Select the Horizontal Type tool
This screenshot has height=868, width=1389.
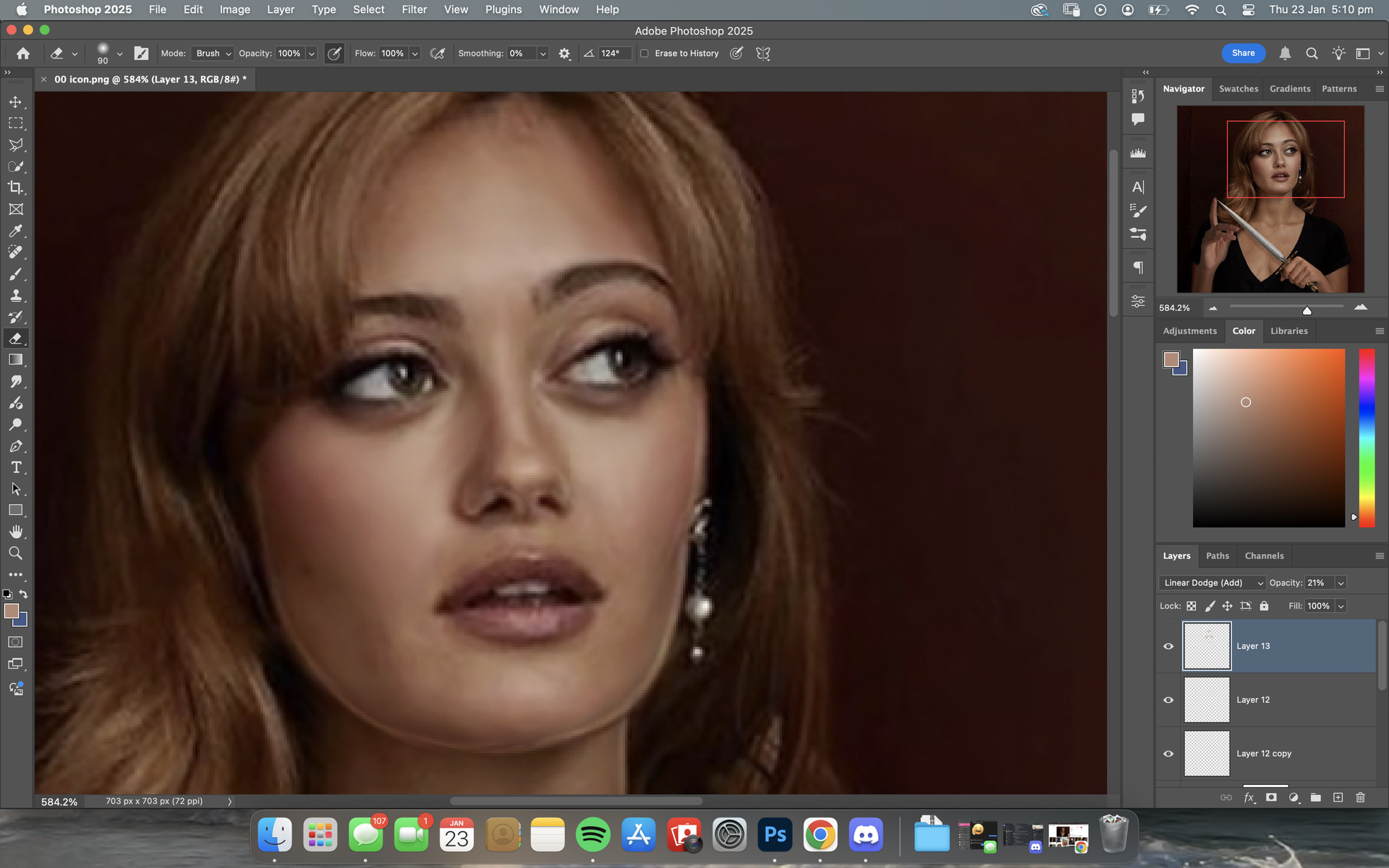pos(15,468)
